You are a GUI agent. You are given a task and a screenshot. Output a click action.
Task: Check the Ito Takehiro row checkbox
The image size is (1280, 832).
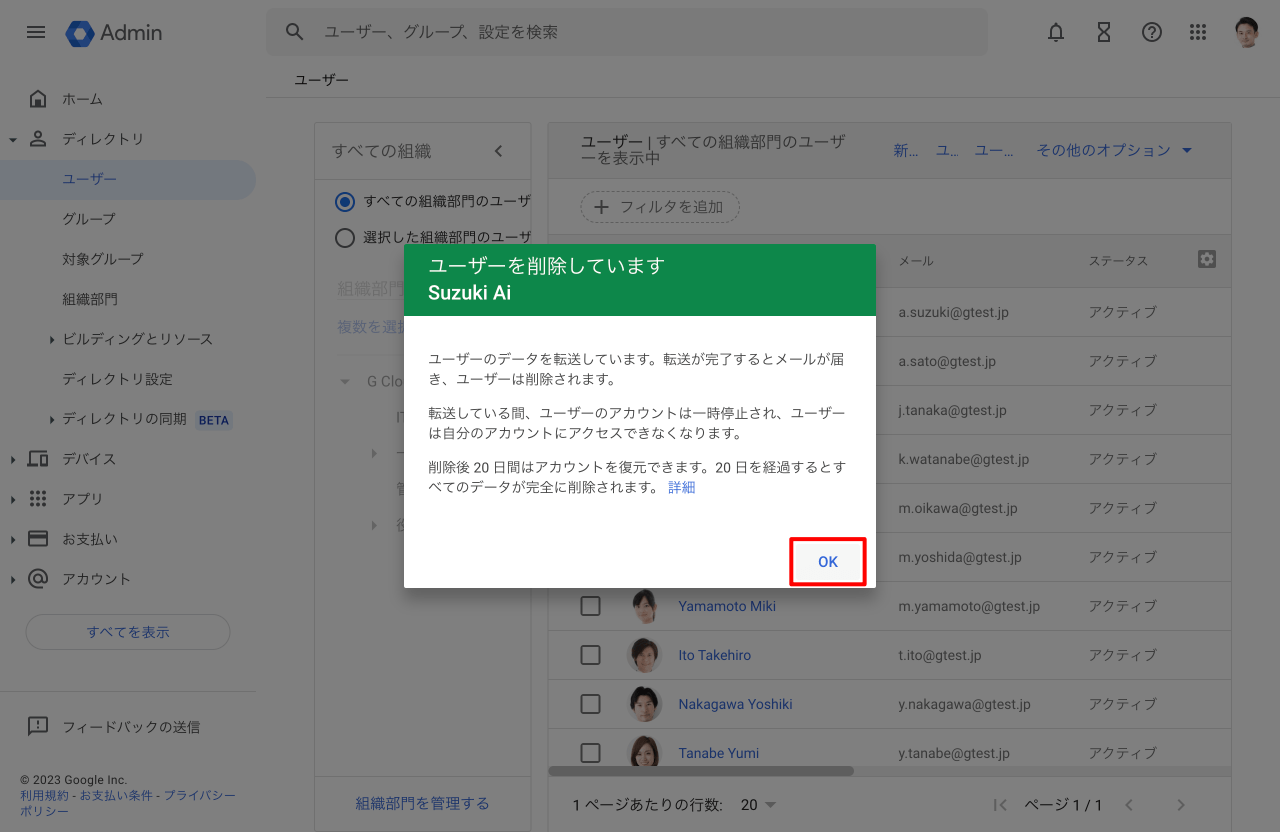[x=591, y=655]
